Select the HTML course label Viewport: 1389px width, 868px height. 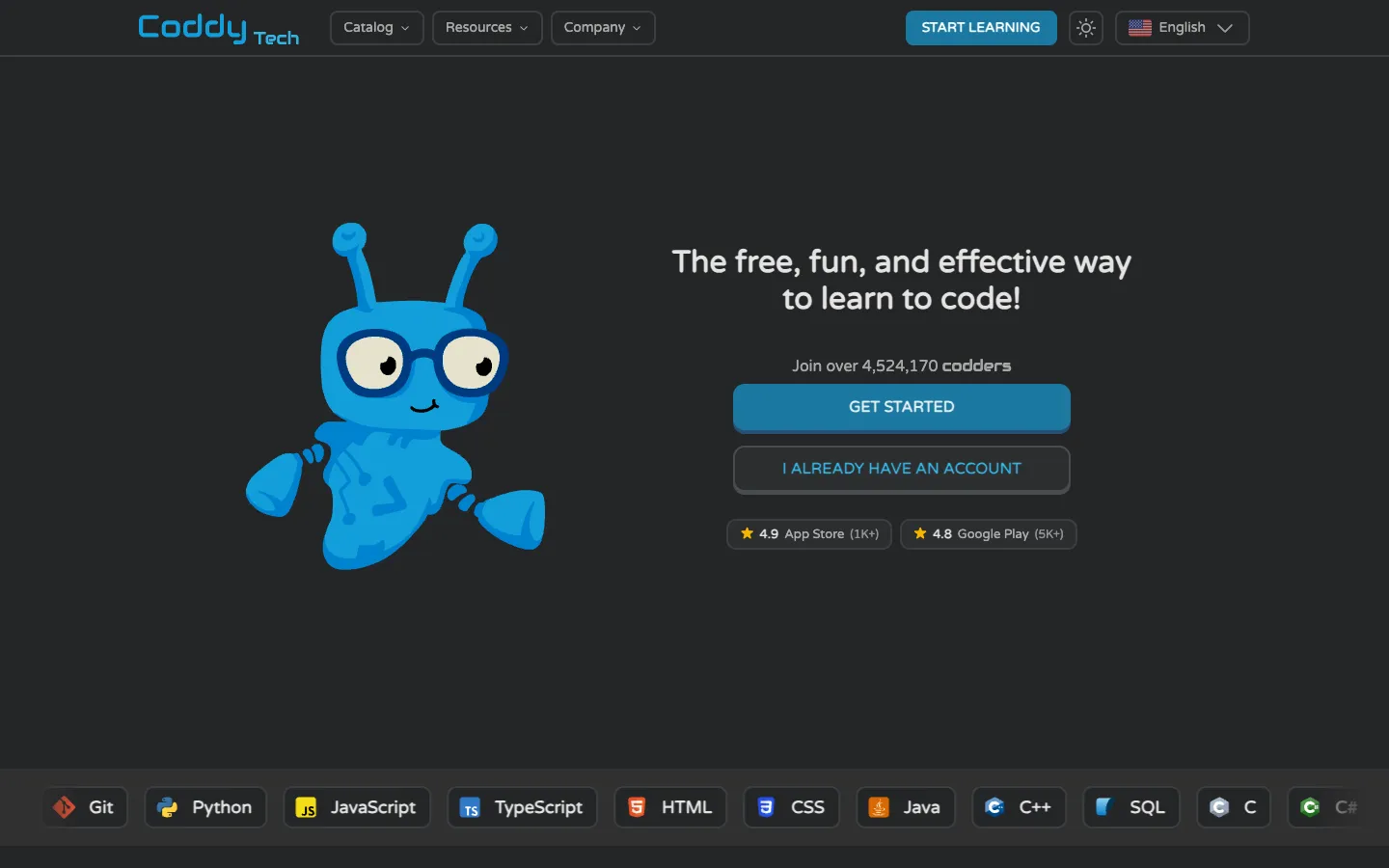(x=687, y=807)
